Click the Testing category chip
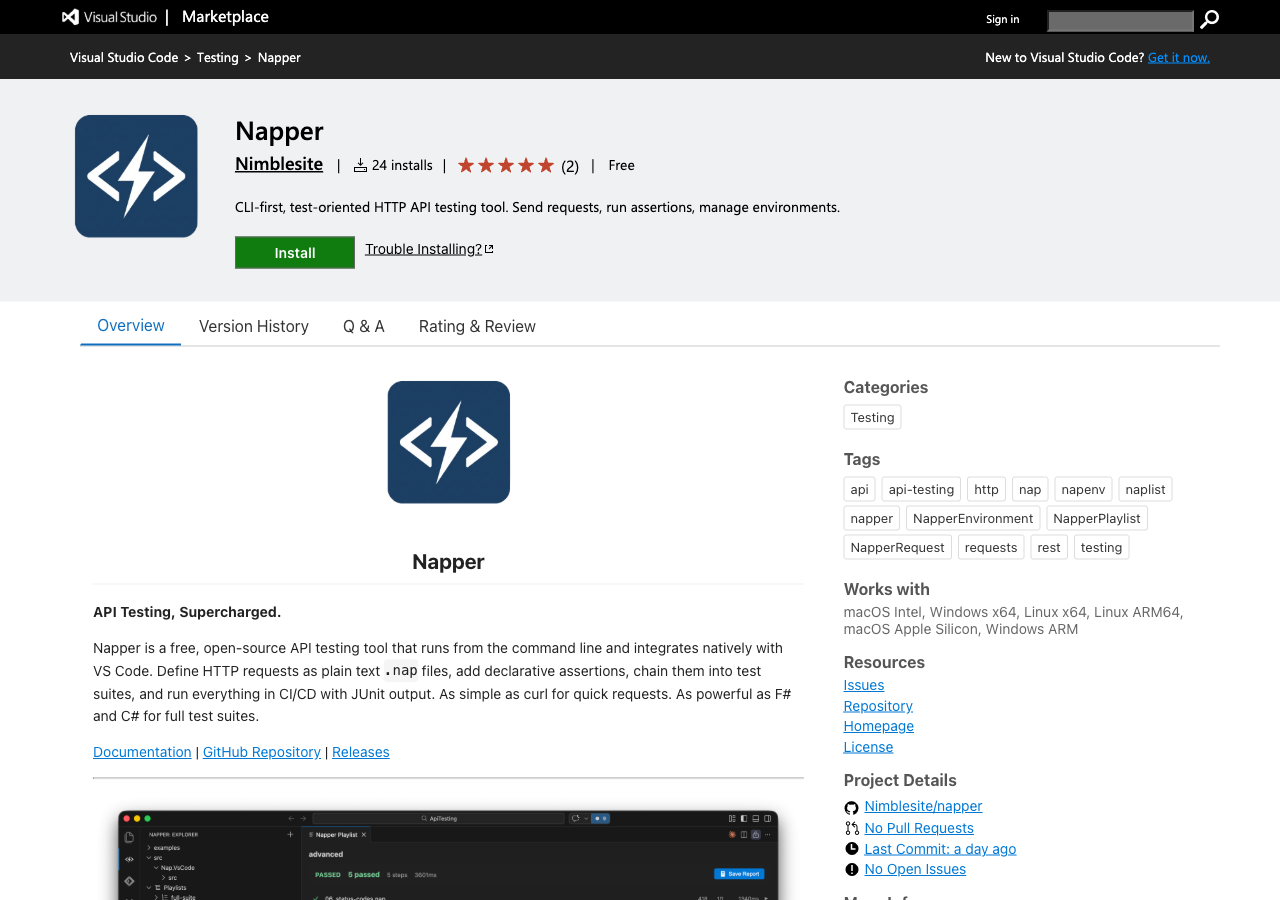Screen dimensions: 1280x900 click(x=873, y=417)
